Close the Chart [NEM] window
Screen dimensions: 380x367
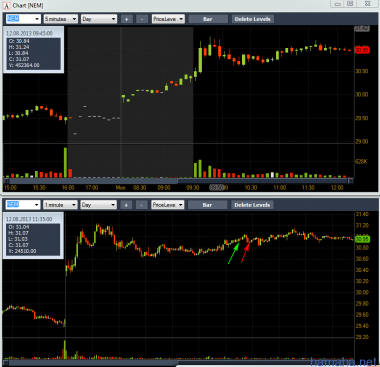(367, 4)
